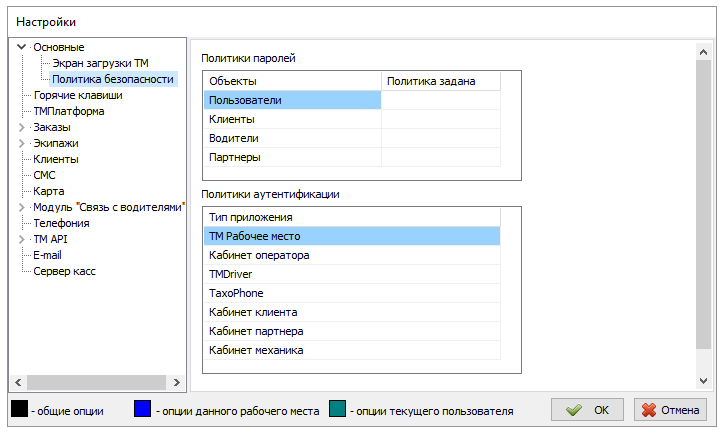Click the Отмена cancel button
Viewport: 723px width, 434px height.
coord(671,410)
